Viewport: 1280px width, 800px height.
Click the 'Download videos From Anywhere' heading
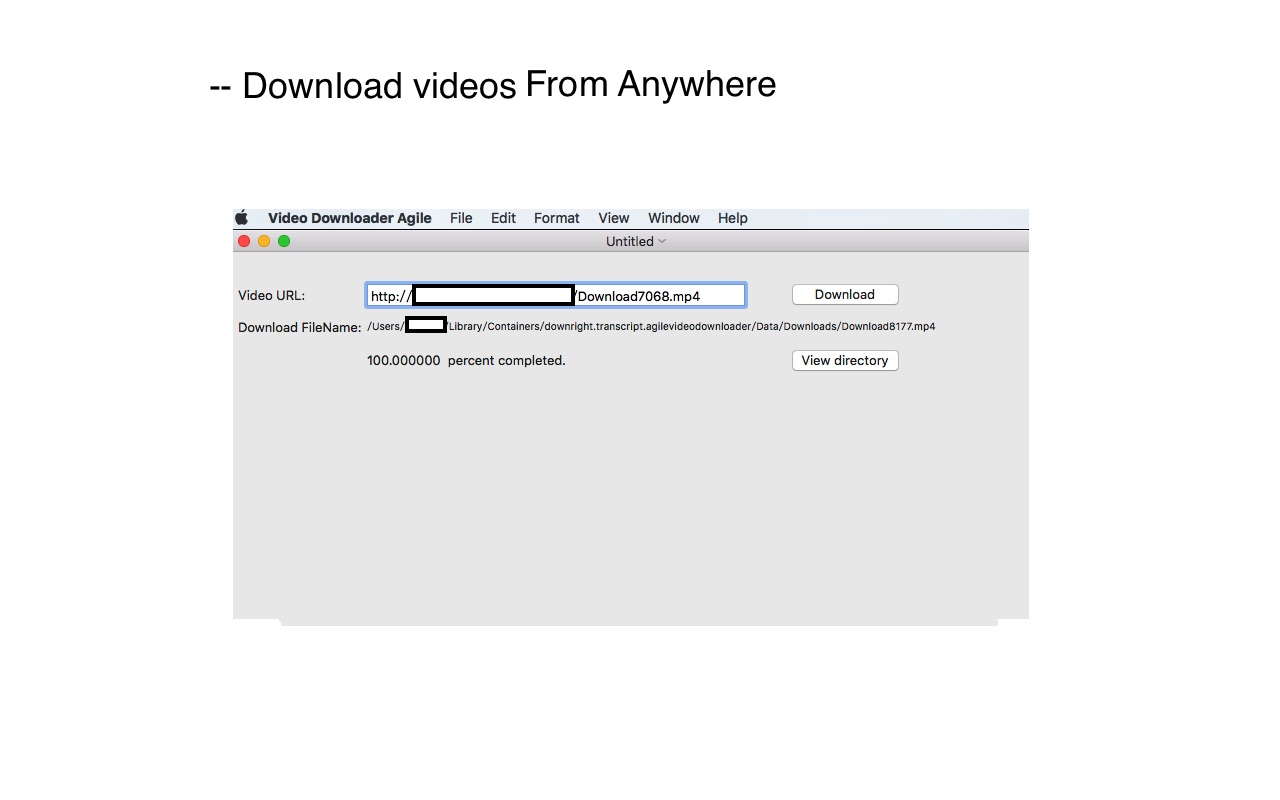point(493,85)
